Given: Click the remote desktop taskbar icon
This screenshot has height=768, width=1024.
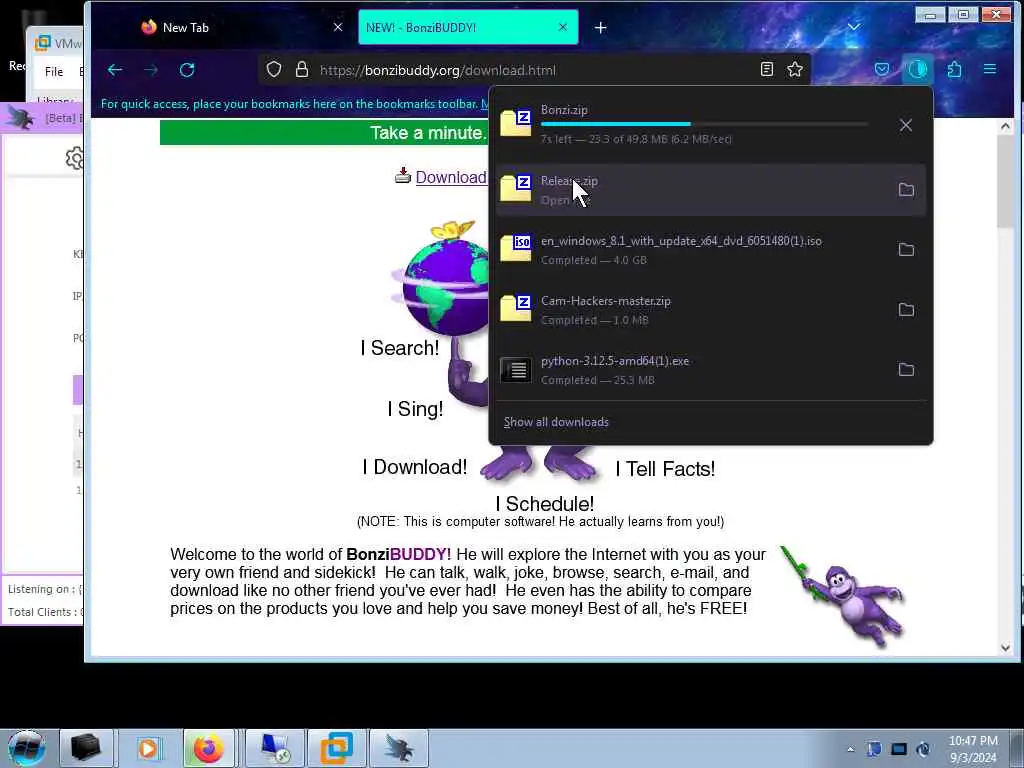Looking at the screenshot, I should point(275,748).
